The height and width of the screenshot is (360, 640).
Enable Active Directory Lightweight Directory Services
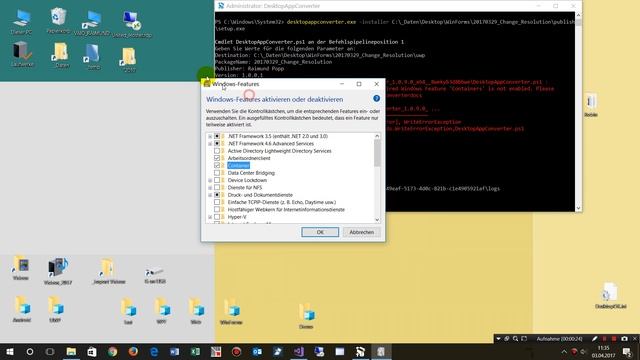[217, 151]
